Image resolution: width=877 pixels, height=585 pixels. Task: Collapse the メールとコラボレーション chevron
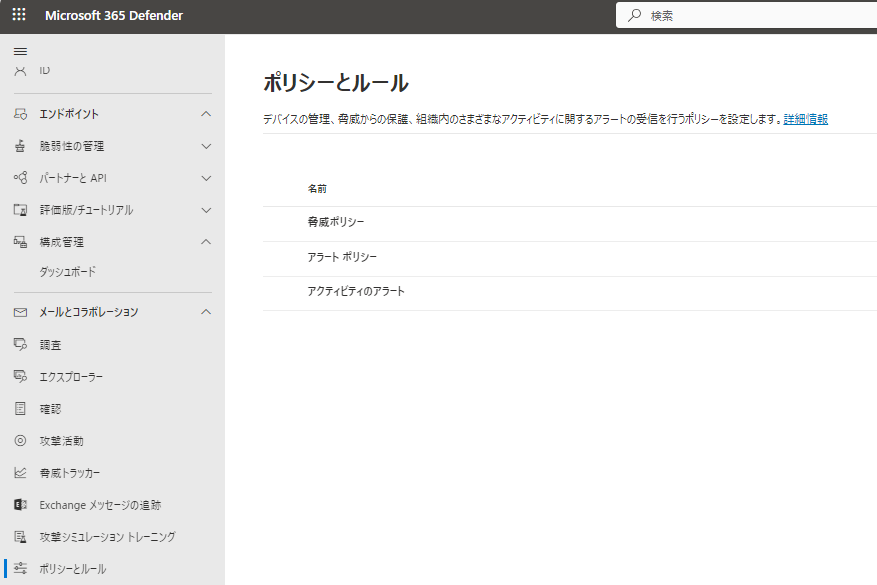206,312
